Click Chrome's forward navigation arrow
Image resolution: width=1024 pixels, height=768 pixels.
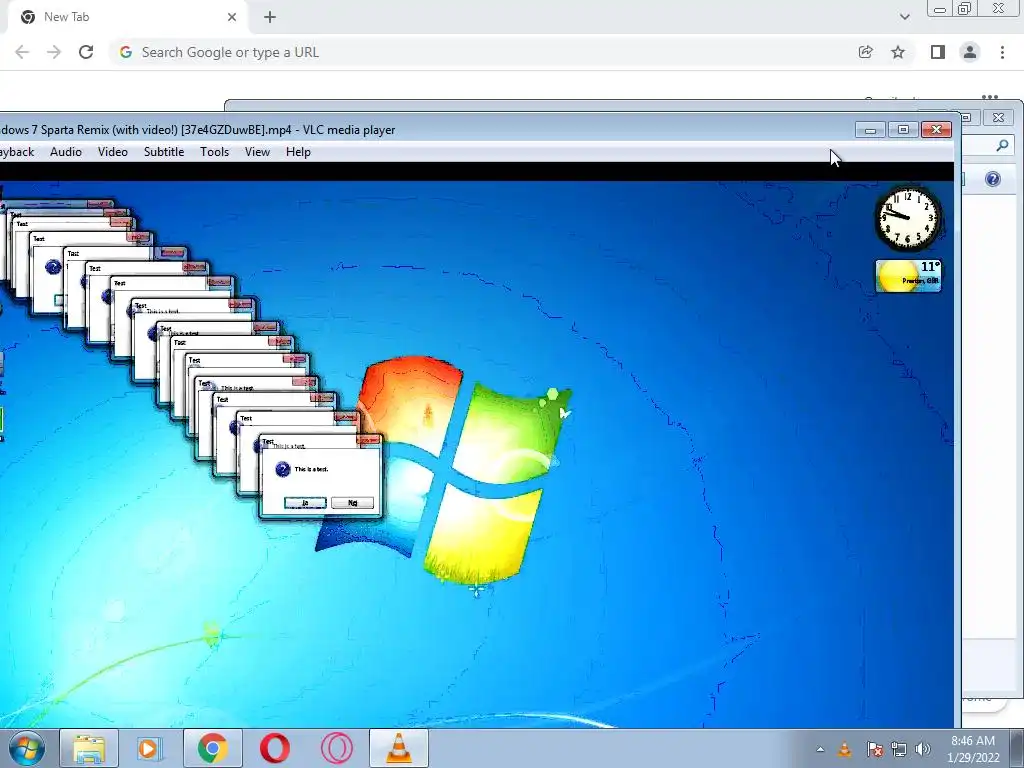coord(54,52)
